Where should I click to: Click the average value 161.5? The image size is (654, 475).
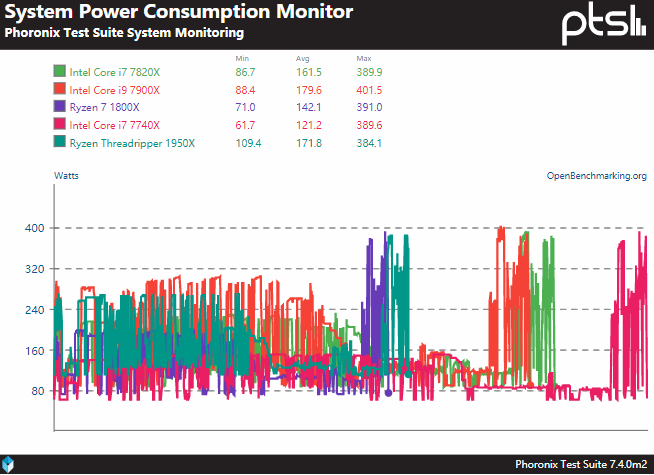(309, 72)
